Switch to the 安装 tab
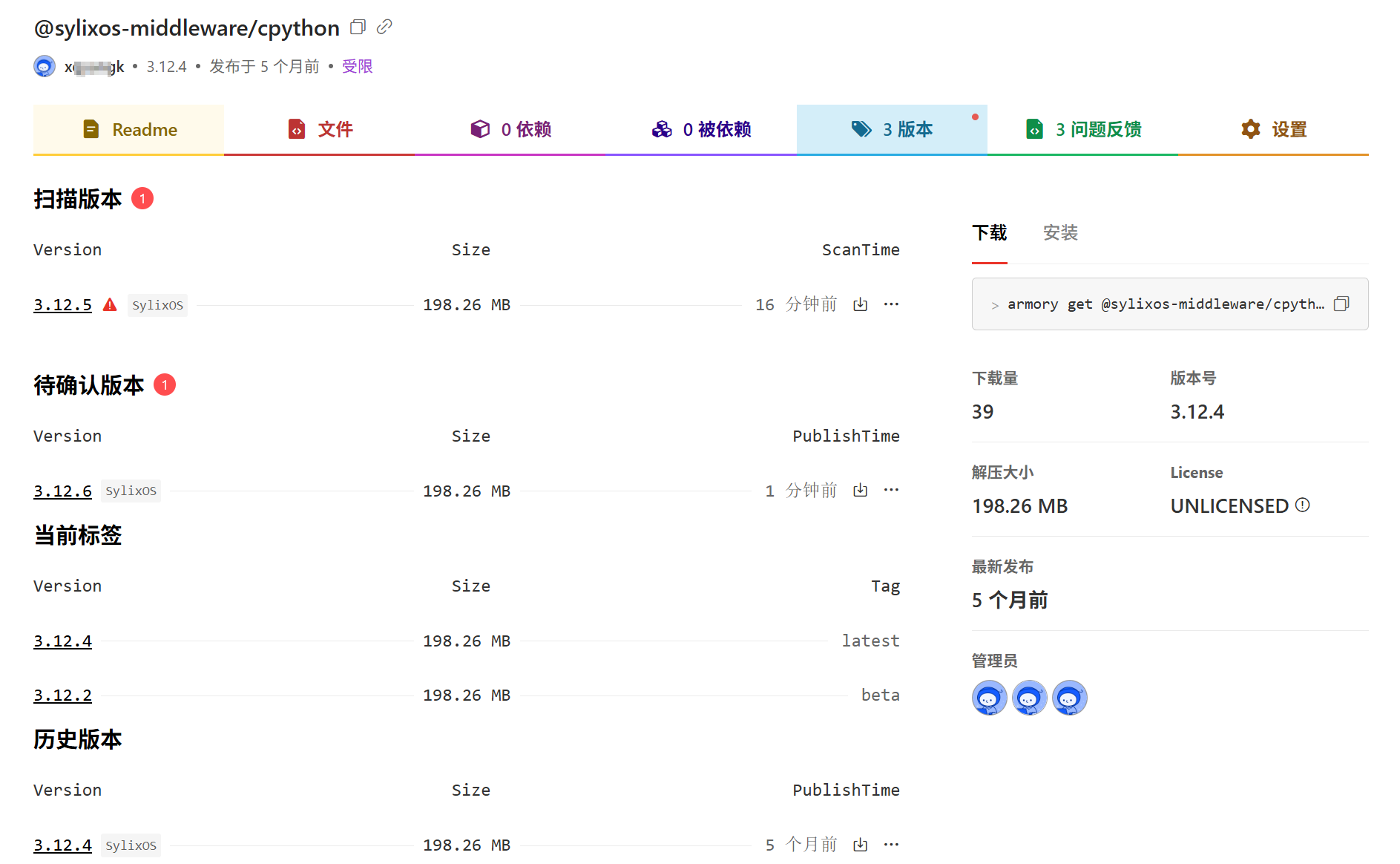The width and height of the screenshot is (1400, 864). (x=1059, y=233)
